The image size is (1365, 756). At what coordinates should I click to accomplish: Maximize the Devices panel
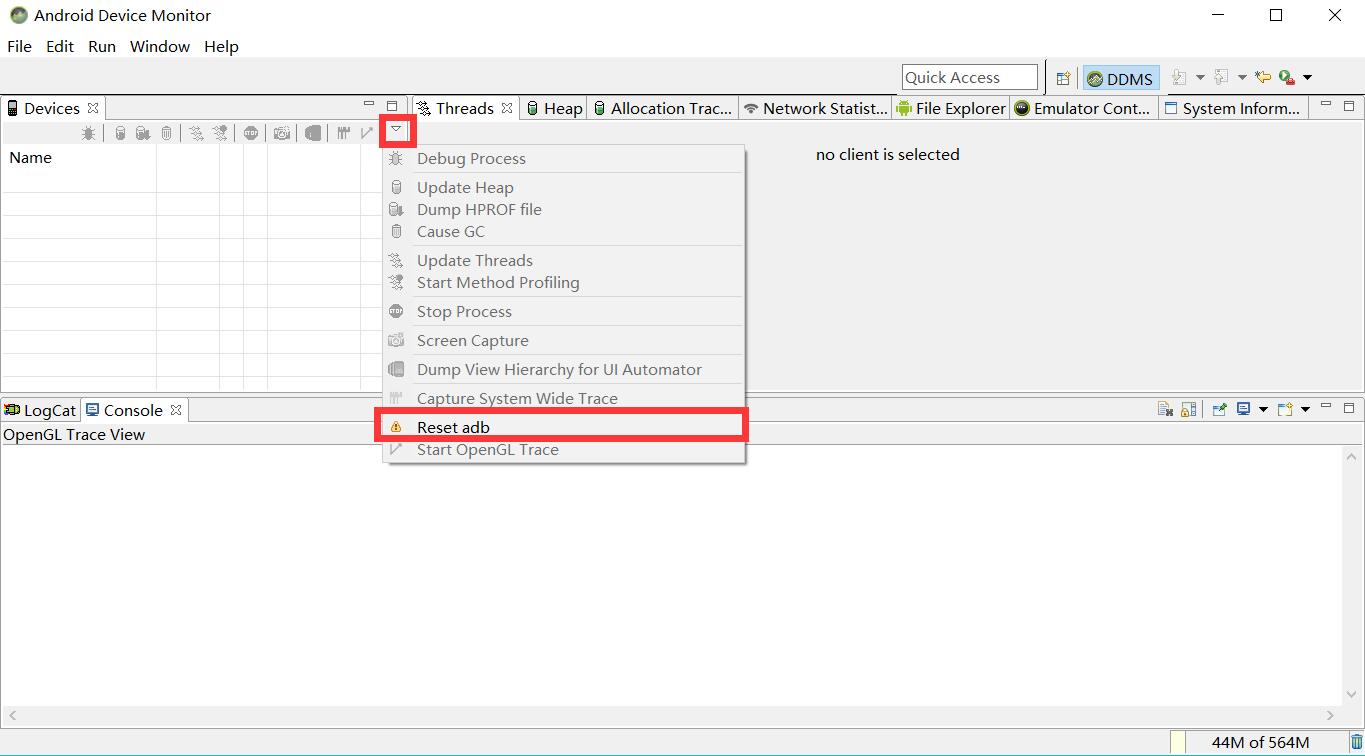tap(392, 105)
